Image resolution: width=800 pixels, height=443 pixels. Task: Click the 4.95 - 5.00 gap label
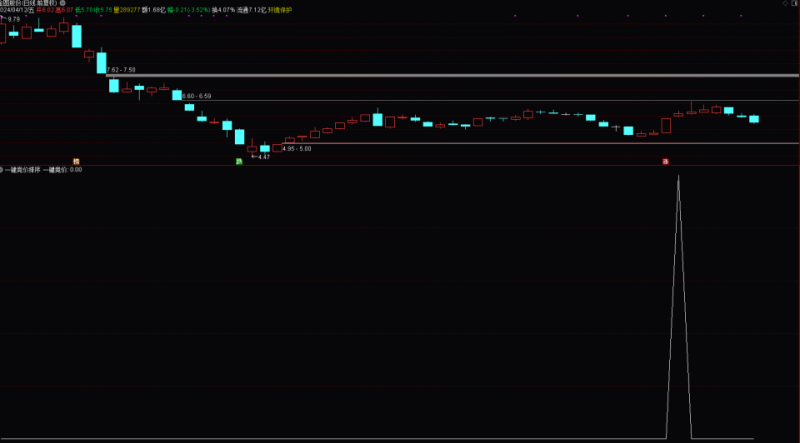[x=297, y=148]
